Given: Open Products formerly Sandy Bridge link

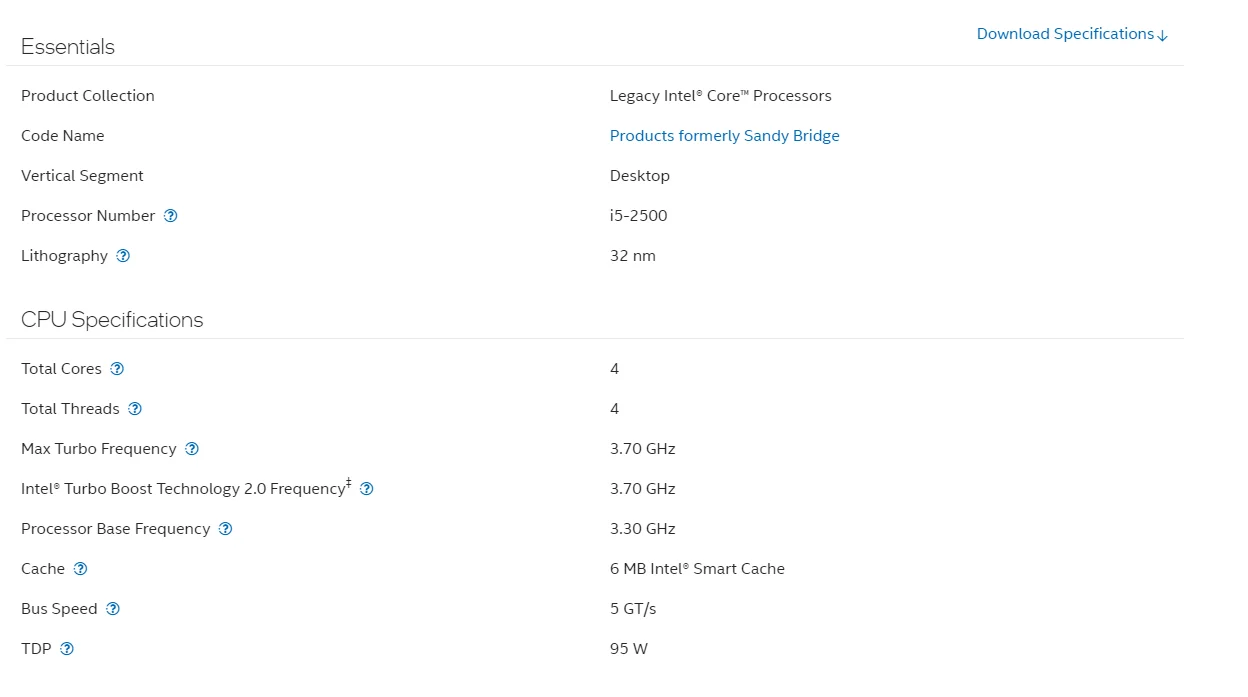Looking at the screenshot, I should point(724,136).
